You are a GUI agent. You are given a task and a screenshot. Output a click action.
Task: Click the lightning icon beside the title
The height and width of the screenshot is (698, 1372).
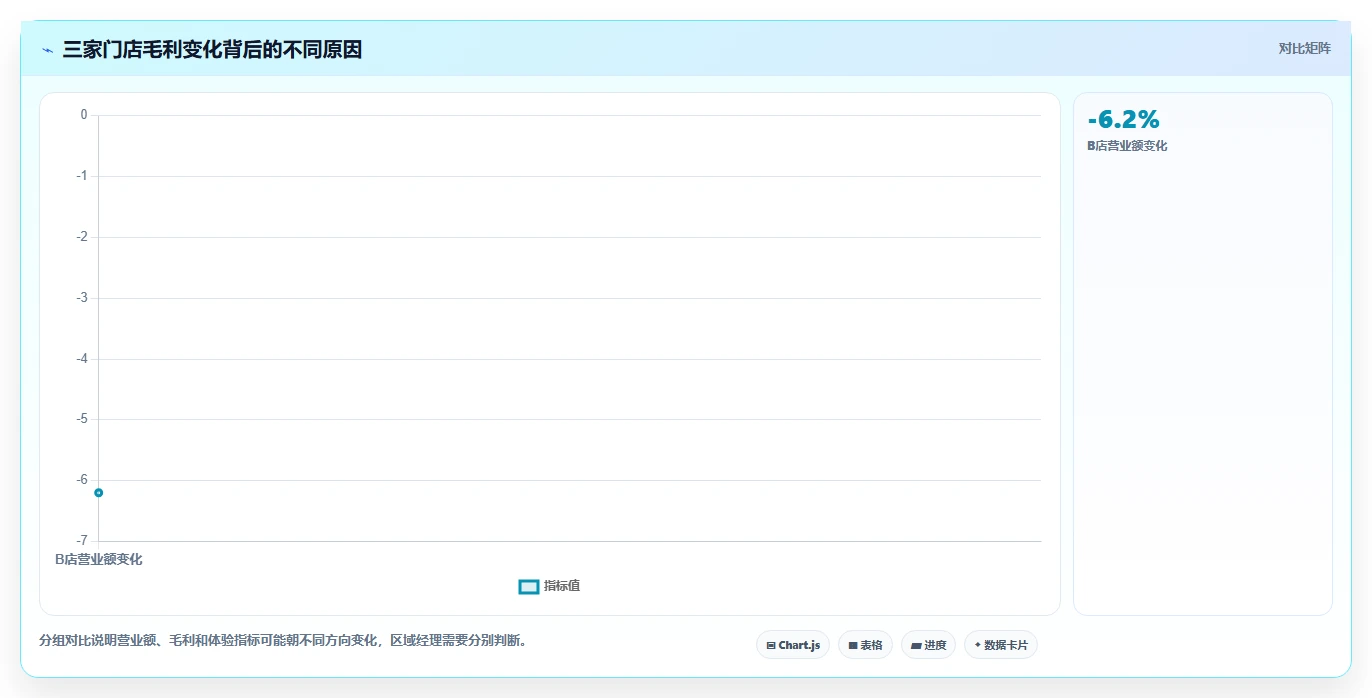coord(47,49)
